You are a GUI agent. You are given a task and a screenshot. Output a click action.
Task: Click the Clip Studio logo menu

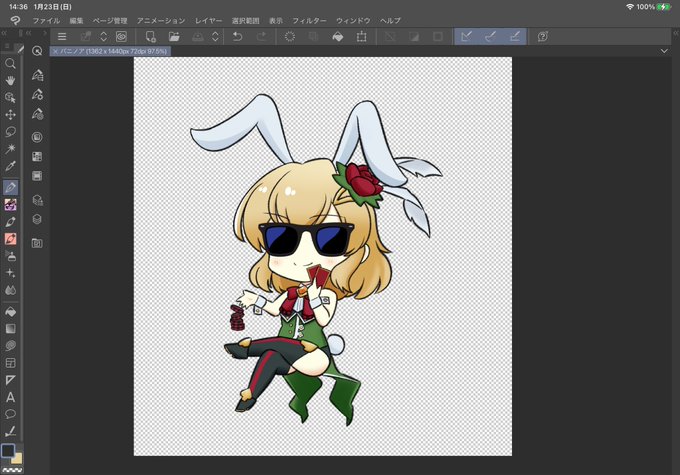(x=15, y=20)
